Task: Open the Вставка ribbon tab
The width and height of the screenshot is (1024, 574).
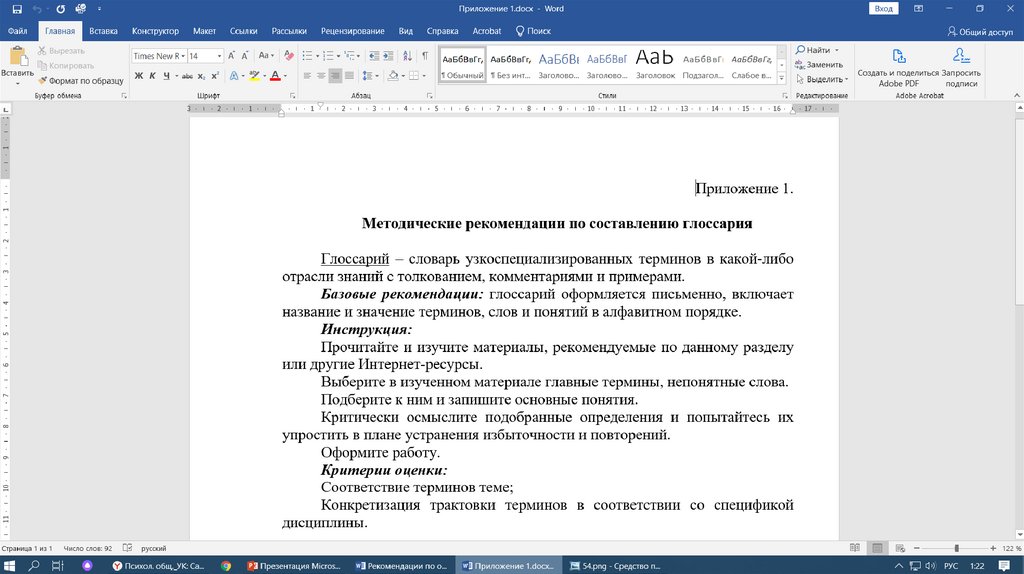Action: (103, 31)
